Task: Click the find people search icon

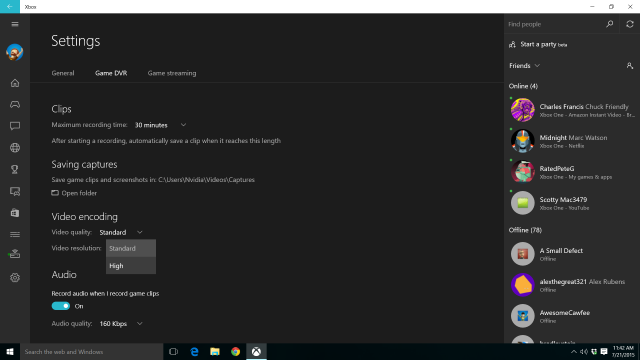Action: pyautogui.click(x=609, y=24)
